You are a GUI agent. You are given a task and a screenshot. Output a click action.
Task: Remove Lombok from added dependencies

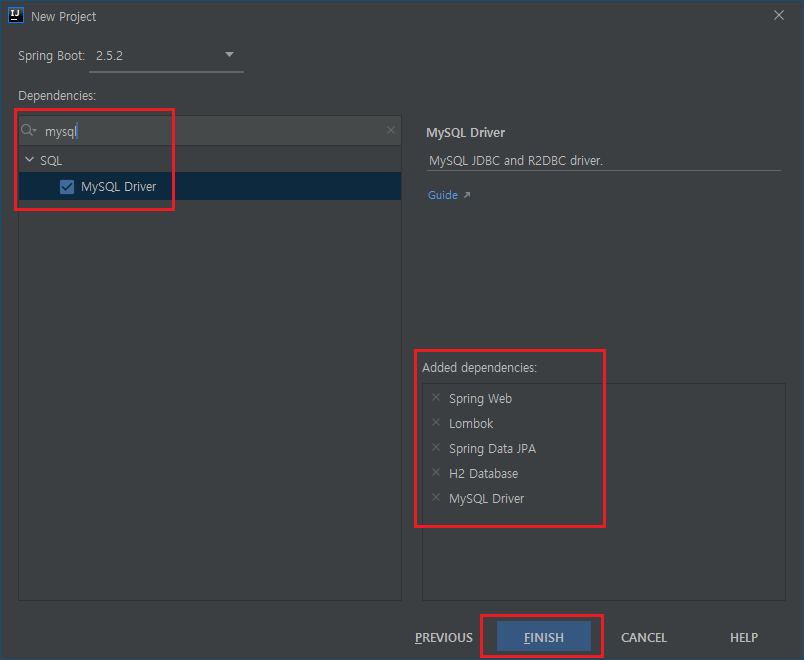click(x=436, y=423)
